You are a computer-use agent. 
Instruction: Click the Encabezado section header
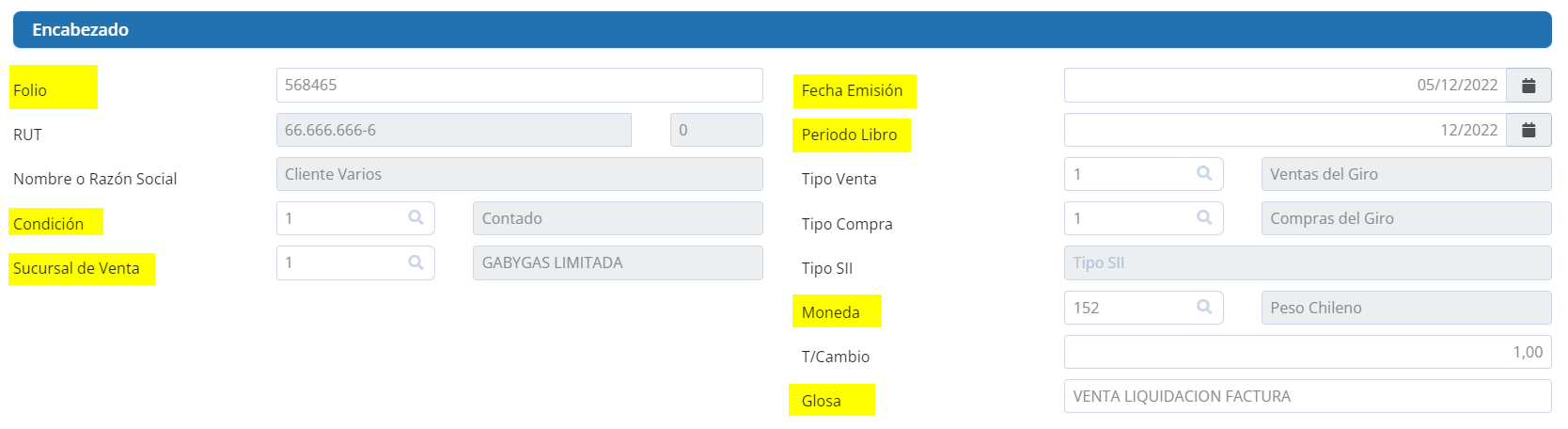click(x=781, y=30)
